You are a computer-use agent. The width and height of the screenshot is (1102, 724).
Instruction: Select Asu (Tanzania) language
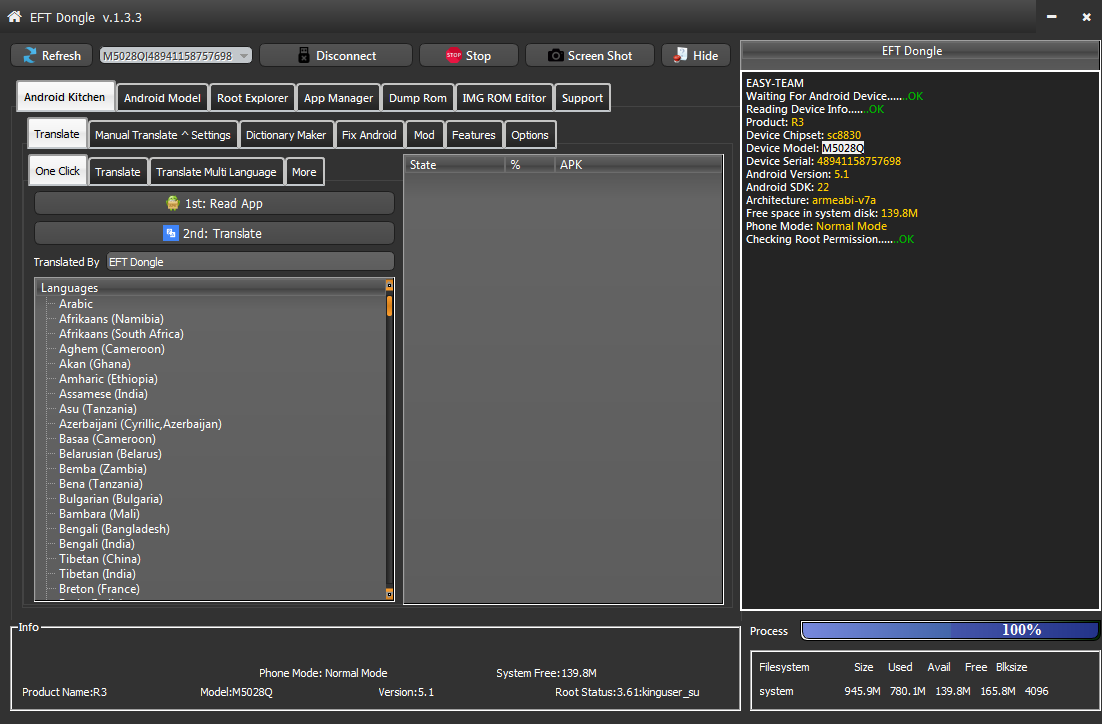click(x=98, y=408)
